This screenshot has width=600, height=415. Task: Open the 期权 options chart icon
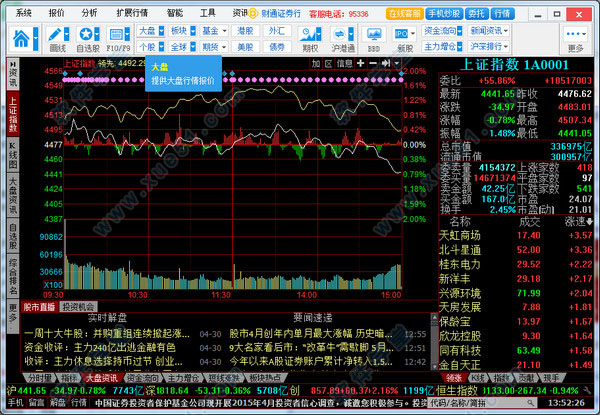pyautogui.click(x=307, y=34)
